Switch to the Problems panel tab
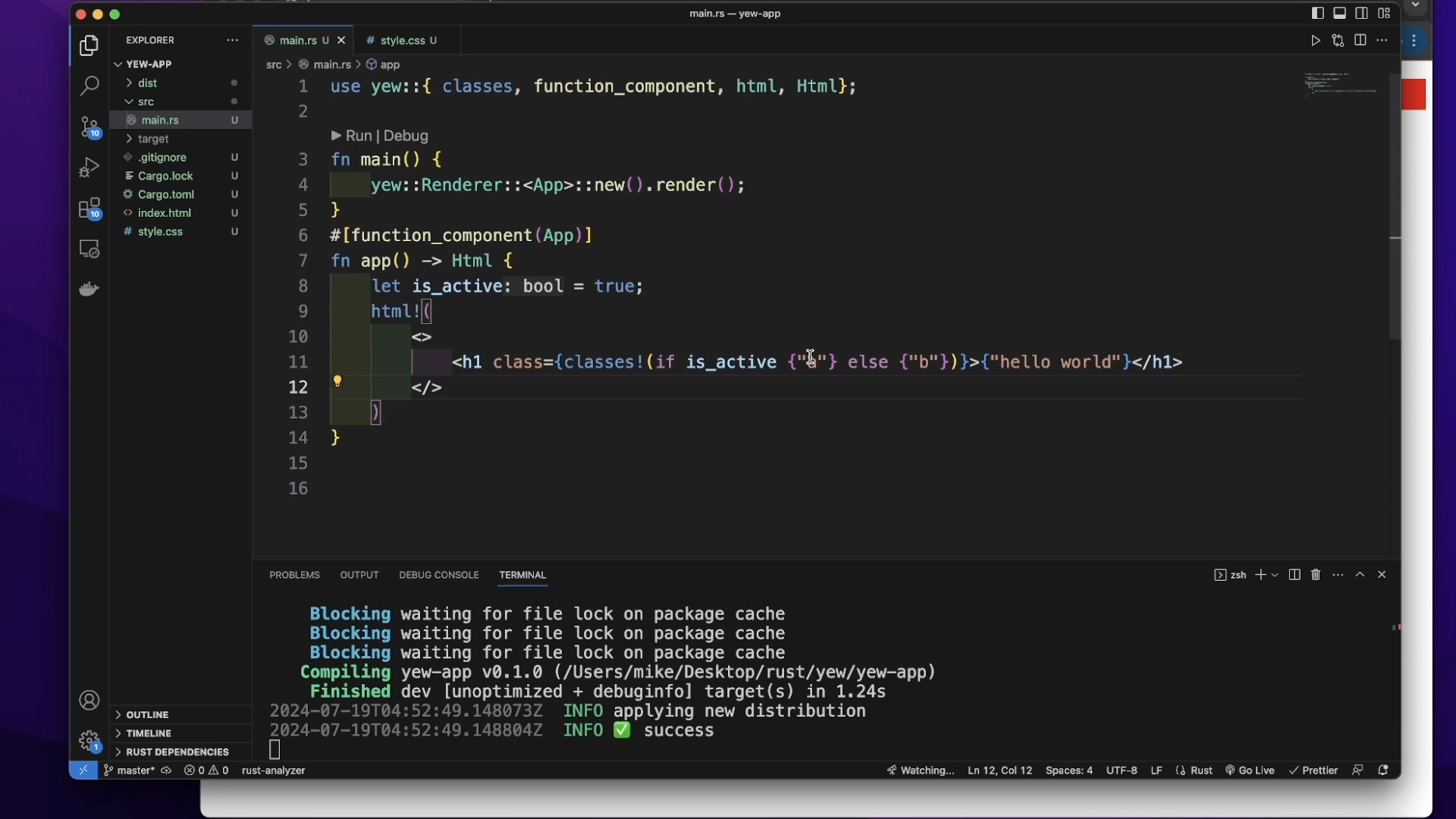This screenshot has width=1456, height=819. tap(295, 576)
